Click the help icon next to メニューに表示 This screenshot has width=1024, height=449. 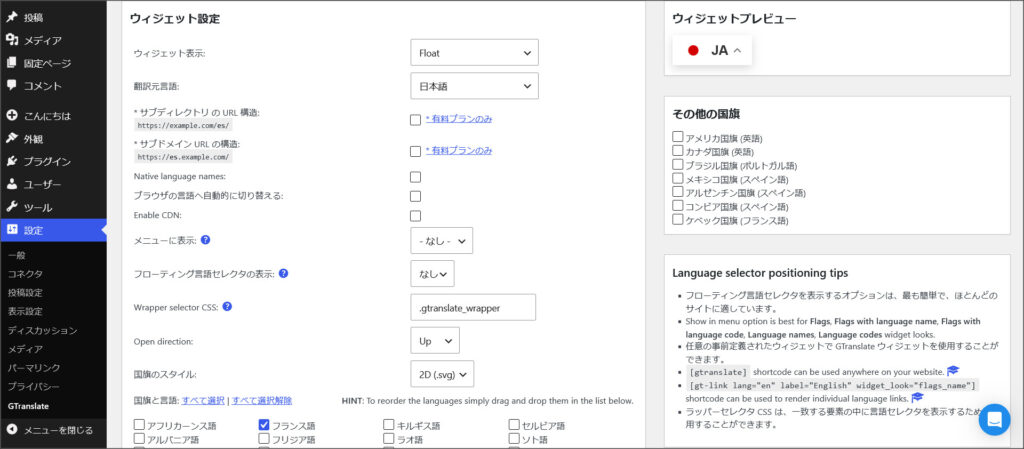tap(205, 240)
